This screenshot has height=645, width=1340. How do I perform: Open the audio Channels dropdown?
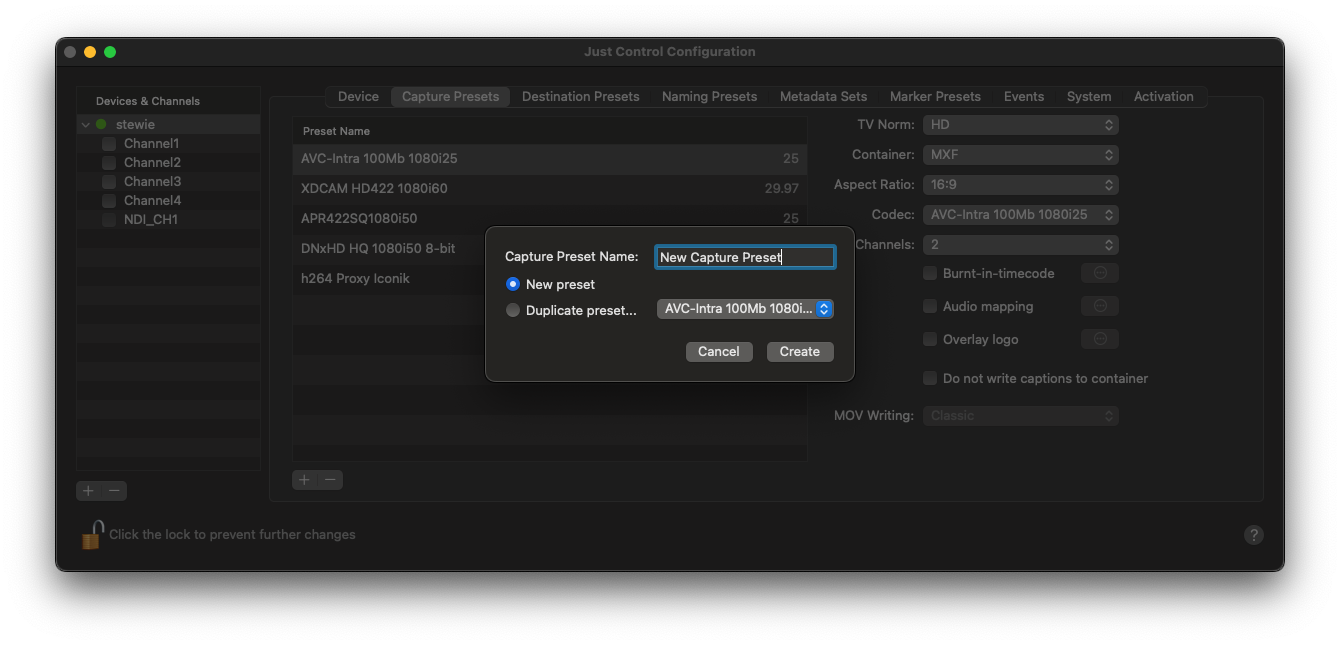coord(1021,245)
